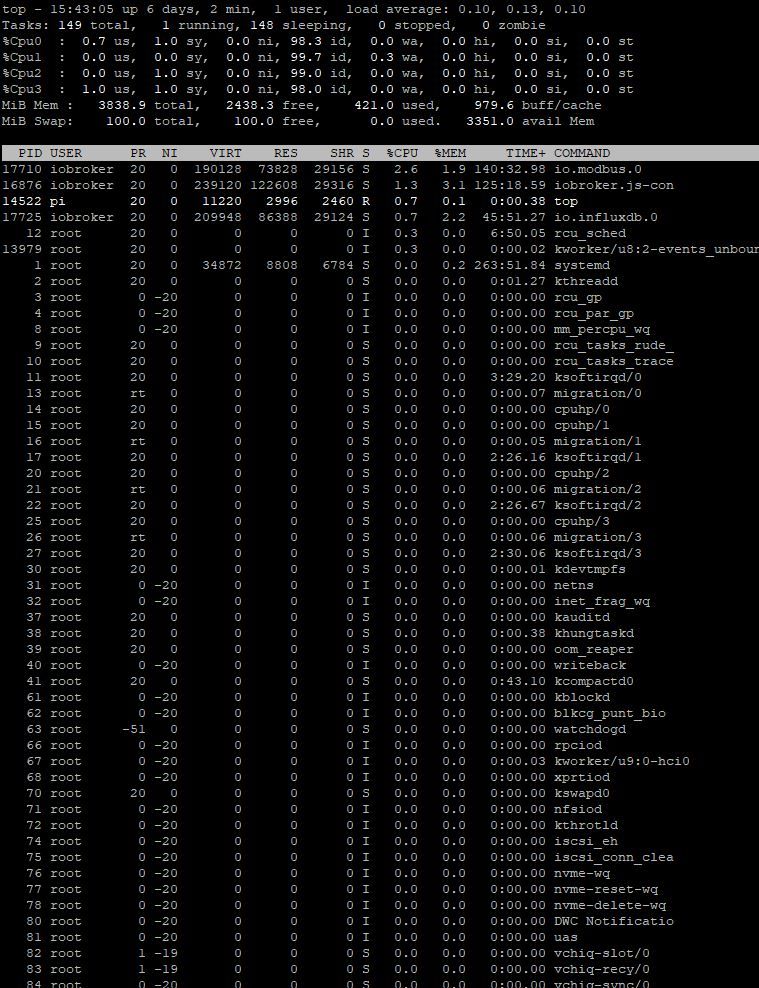Click PID 16876 in the table
This screenshot has height=988, width=759.
click(x=22, y=185)
